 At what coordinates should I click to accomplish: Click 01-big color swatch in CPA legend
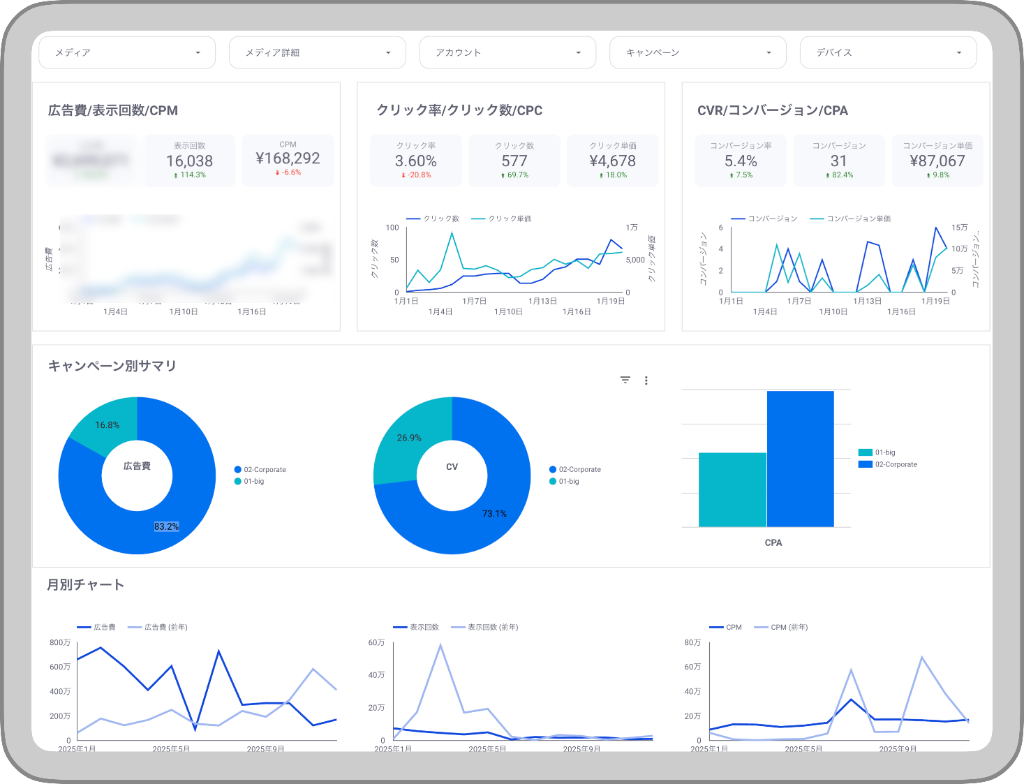pyautogui.click(x=865, y=453)
